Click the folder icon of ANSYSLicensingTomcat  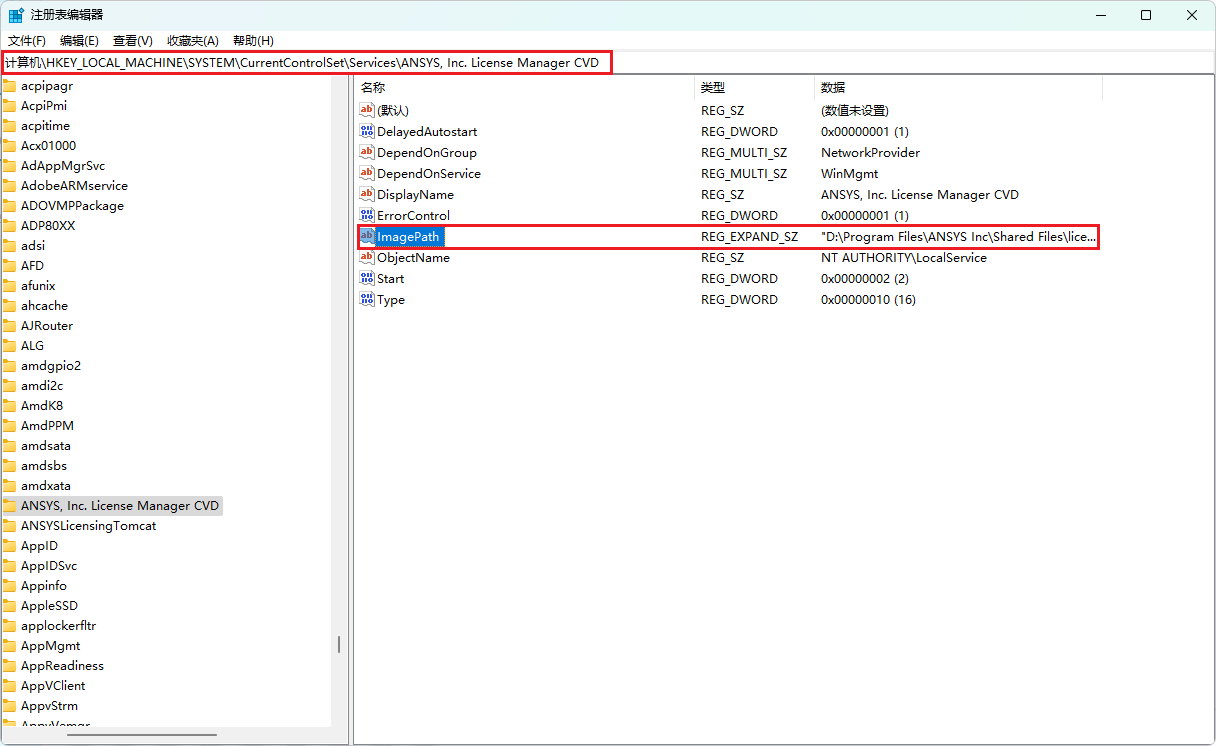pos(10,526)
